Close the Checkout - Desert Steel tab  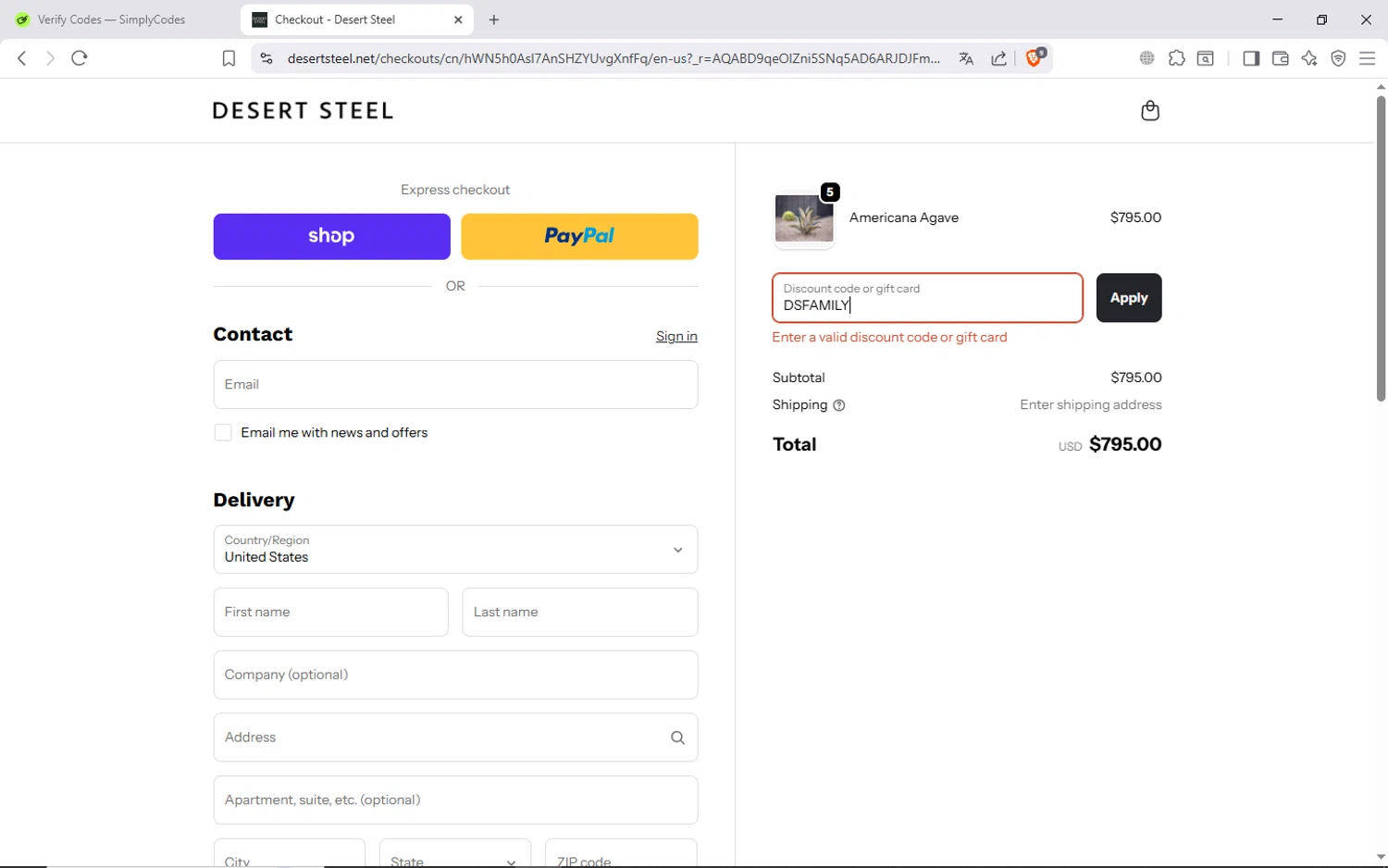tap(458, 19)
